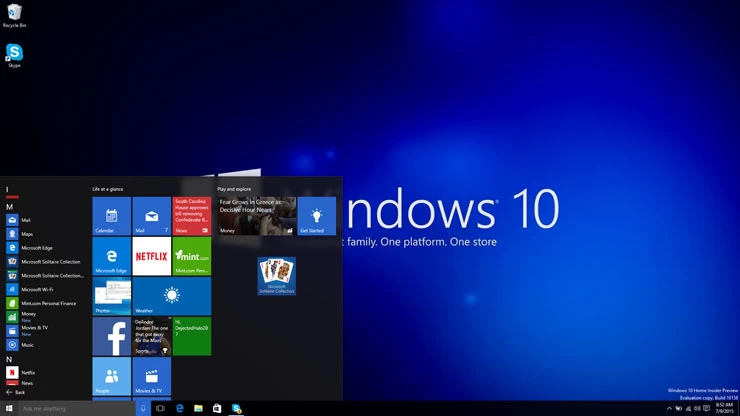Open the volume control in the tray

(x=697, y=409)
